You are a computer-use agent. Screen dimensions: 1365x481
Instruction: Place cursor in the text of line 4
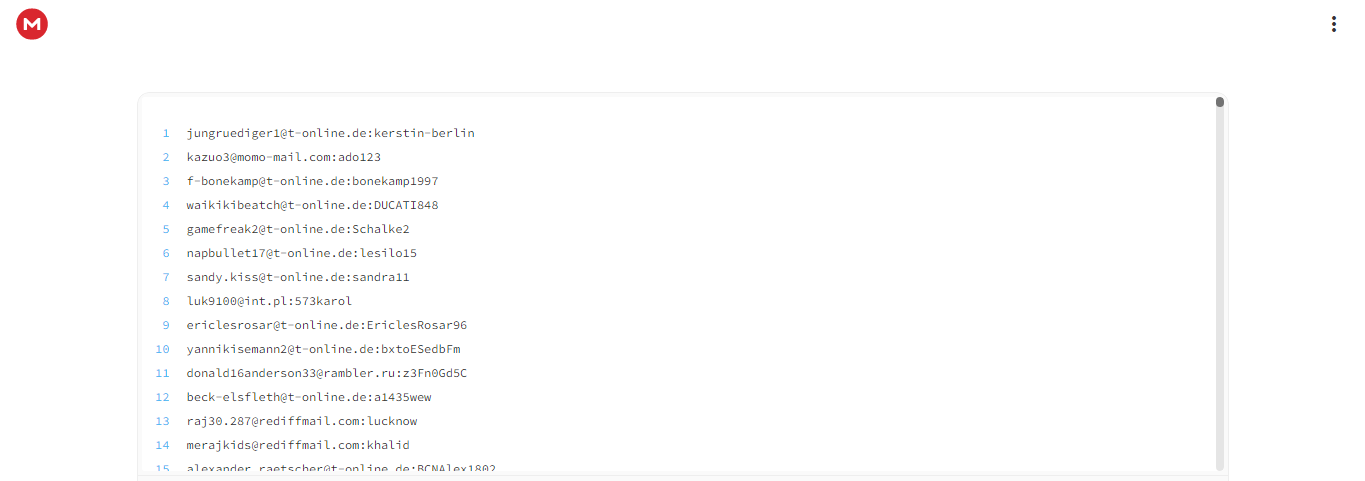312,205
